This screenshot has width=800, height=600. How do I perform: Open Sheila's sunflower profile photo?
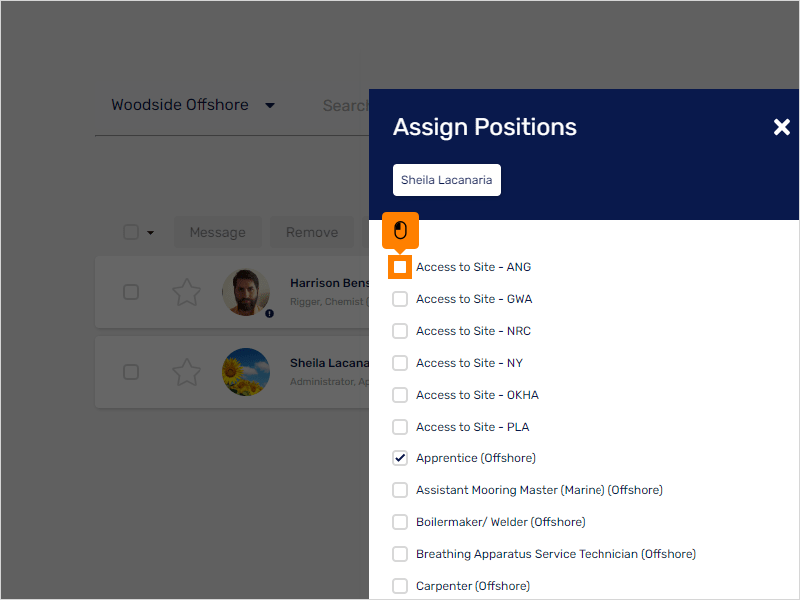click(246, 372)
